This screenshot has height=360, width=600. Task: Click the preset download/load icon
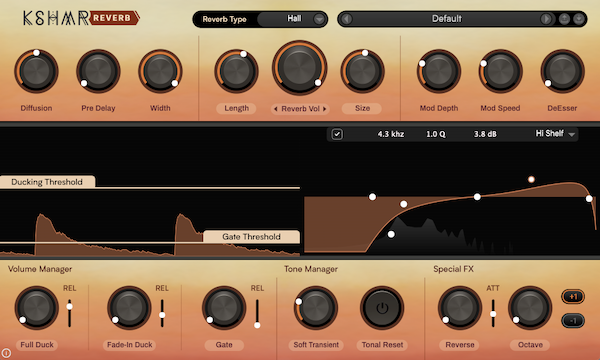(579, 19)
